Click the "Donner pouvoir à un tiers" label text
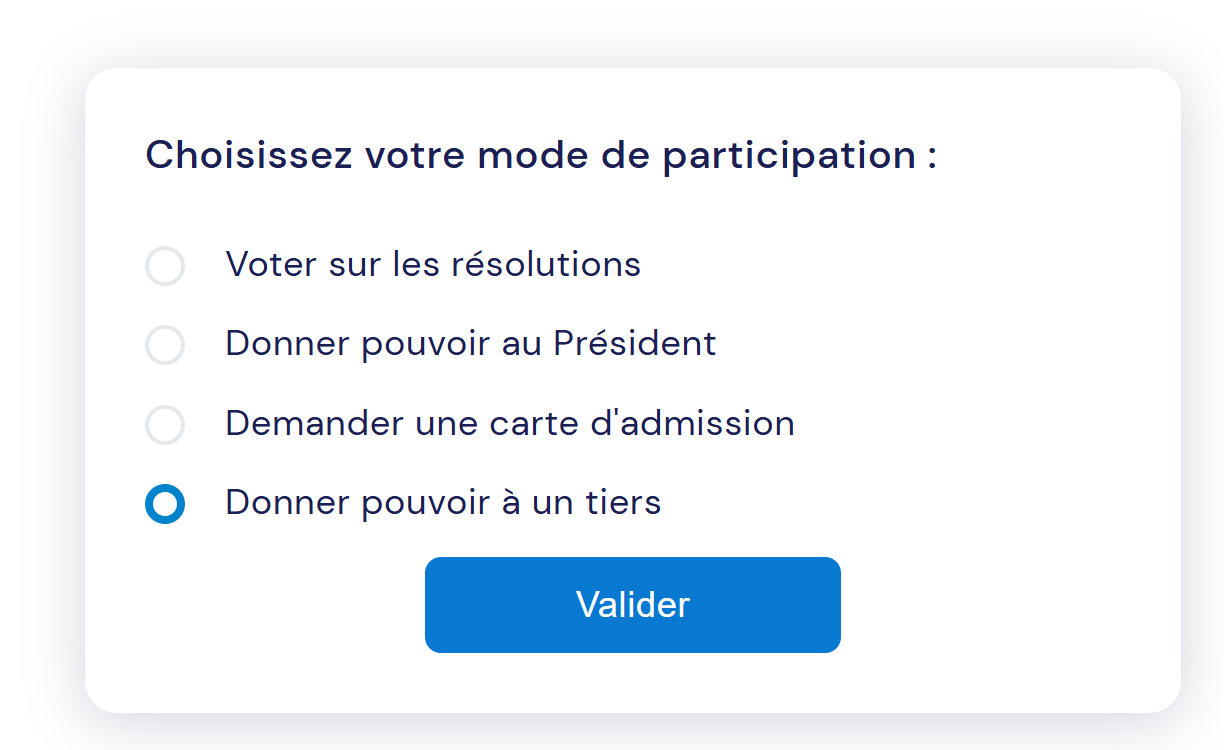 click(443, 502)
